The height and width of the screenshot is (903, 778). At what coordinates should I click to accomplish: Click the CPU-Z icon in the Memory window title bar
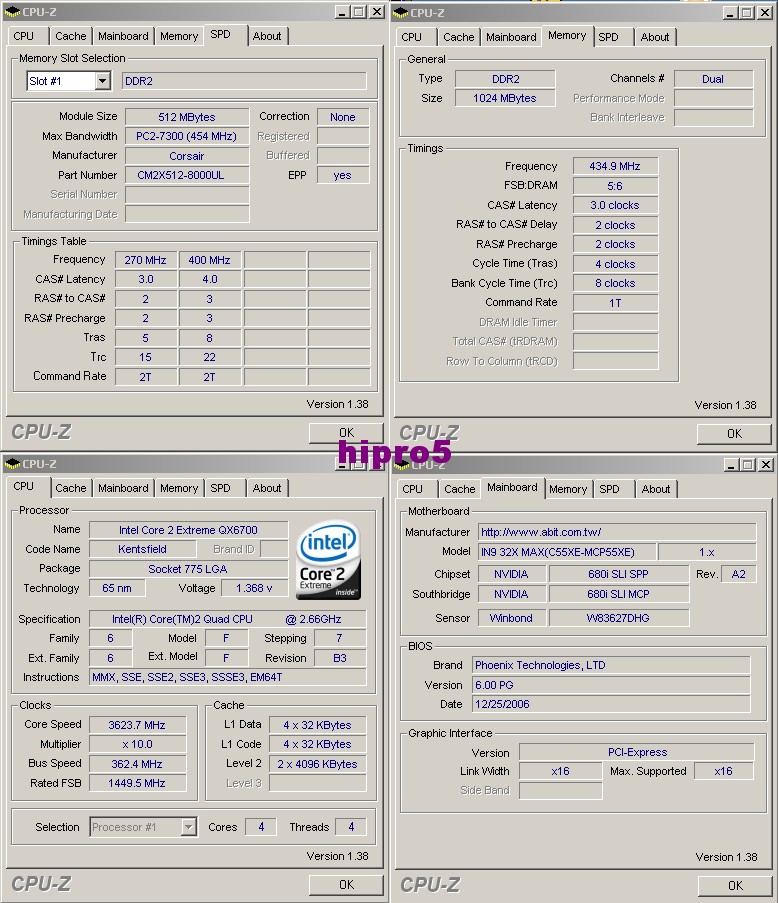[x=400, y=13]
